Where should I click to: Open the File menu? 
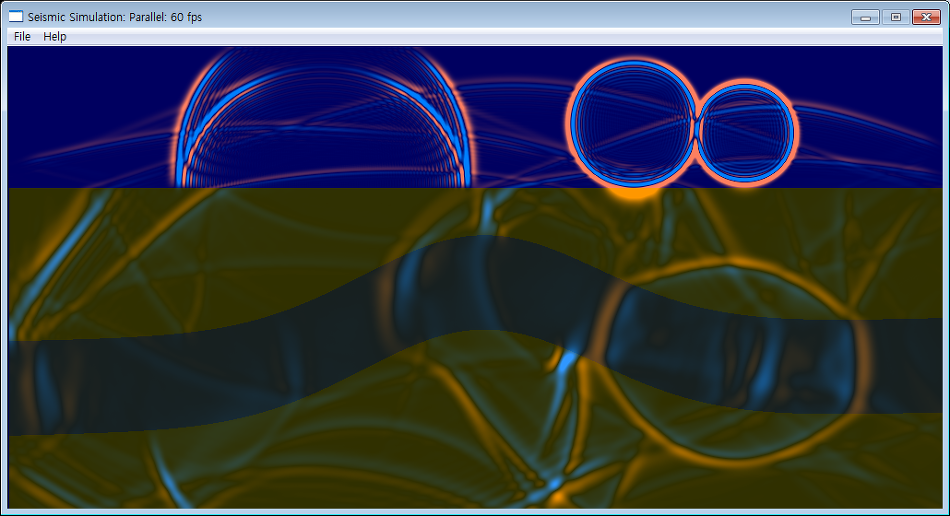22,36
